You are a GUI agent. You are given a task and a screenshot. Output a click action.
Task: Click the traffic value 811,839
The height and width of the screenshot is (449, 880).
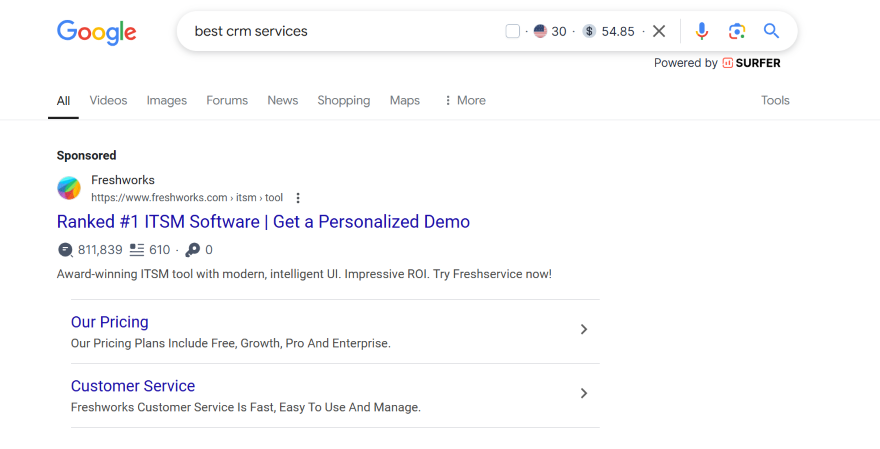coord(100,250)
